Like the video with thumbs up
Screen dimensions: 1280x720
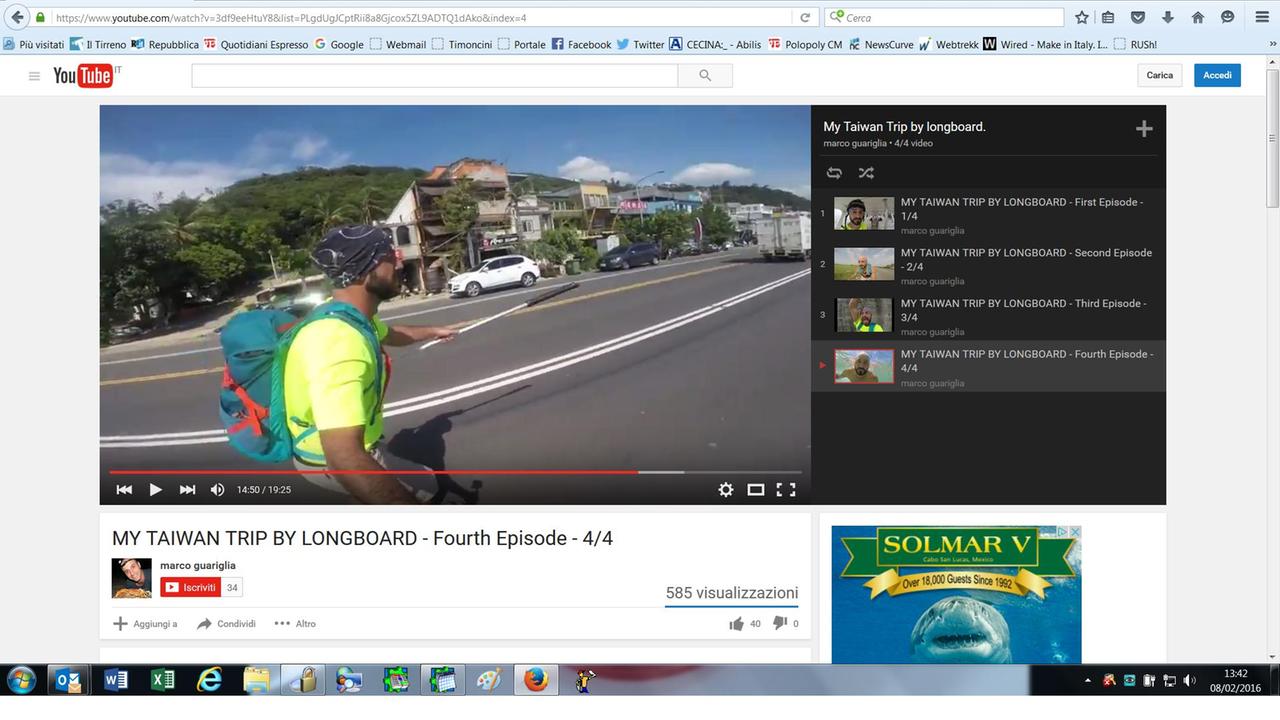pos(737,624)
